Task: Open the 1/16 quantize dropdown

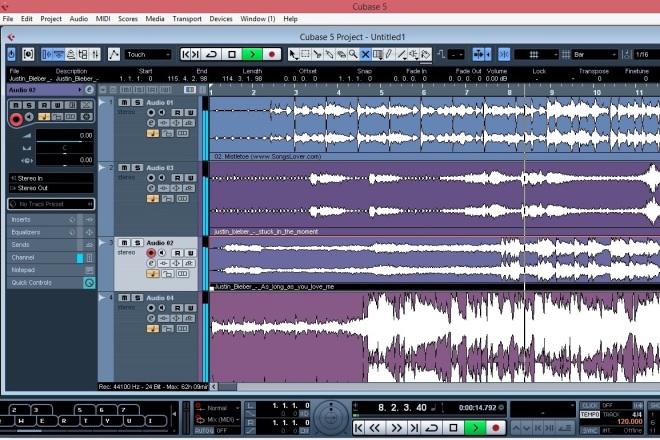Action: pos(646,54)
